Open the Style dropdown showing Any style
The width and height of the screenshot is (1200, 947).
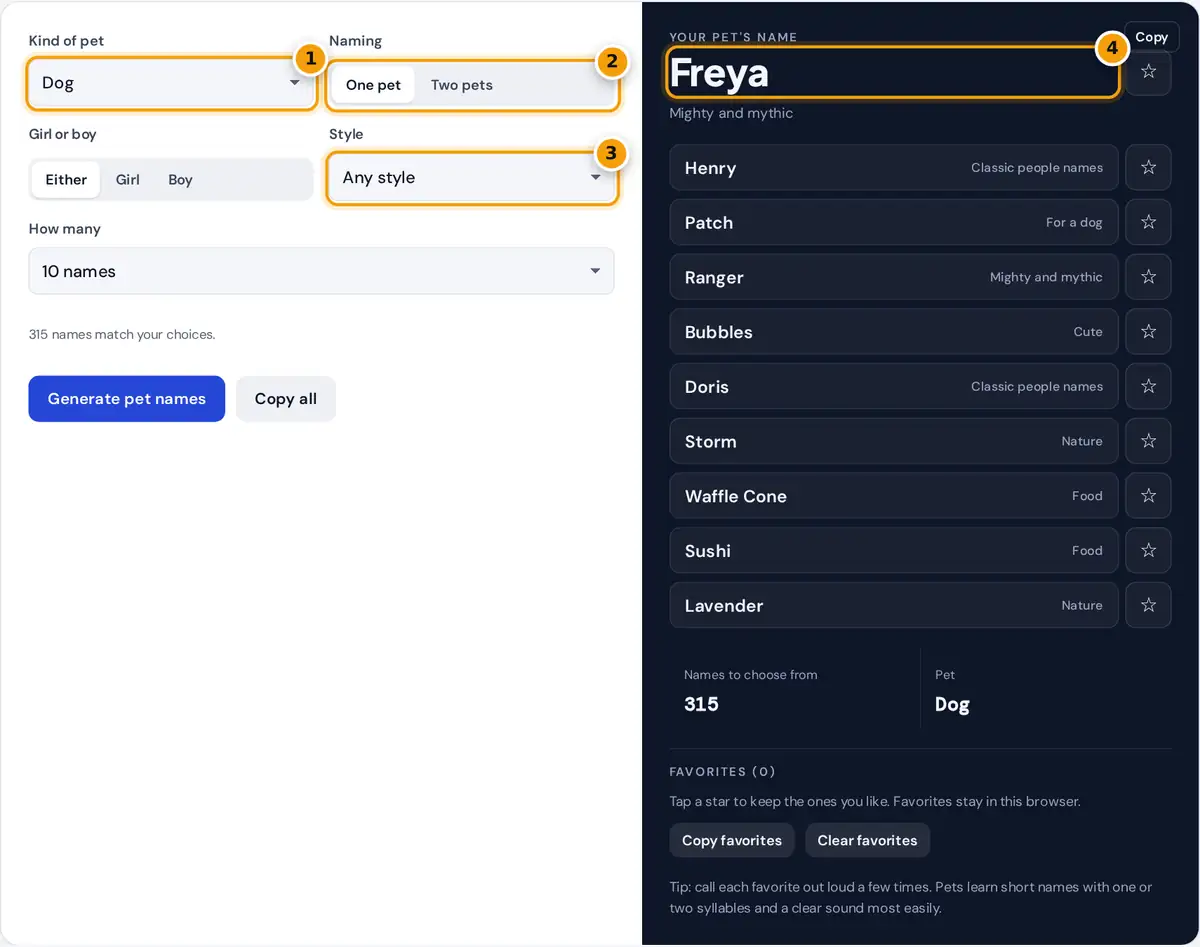pyautogui.click(x=472, y=178)
